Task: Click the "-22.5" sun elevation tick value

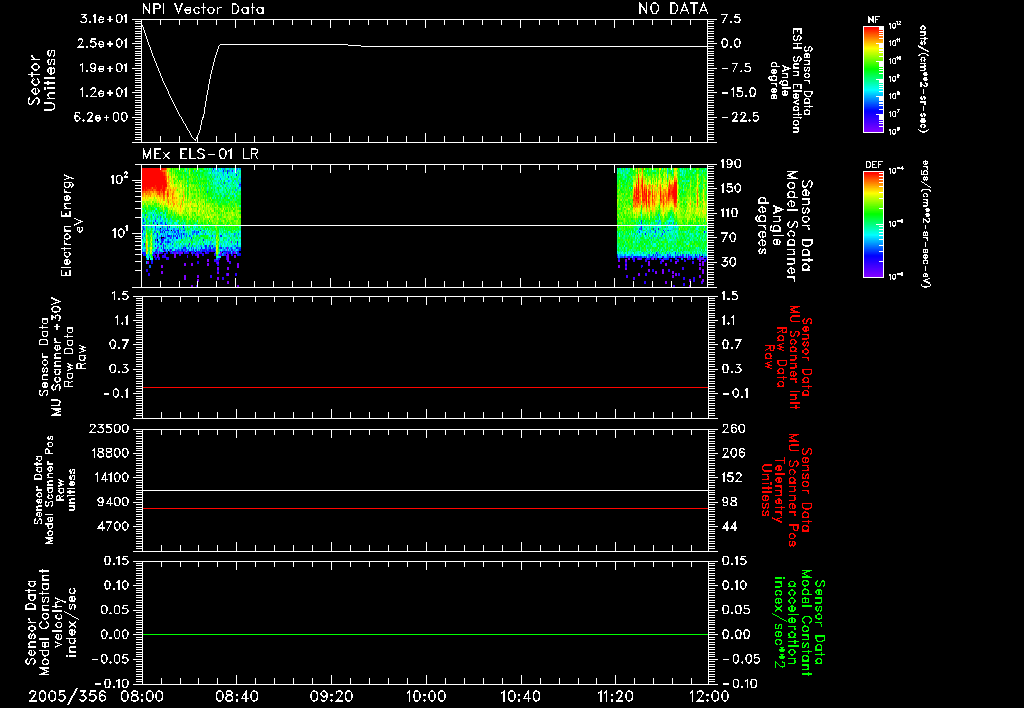Action: [x=741, y=118]
